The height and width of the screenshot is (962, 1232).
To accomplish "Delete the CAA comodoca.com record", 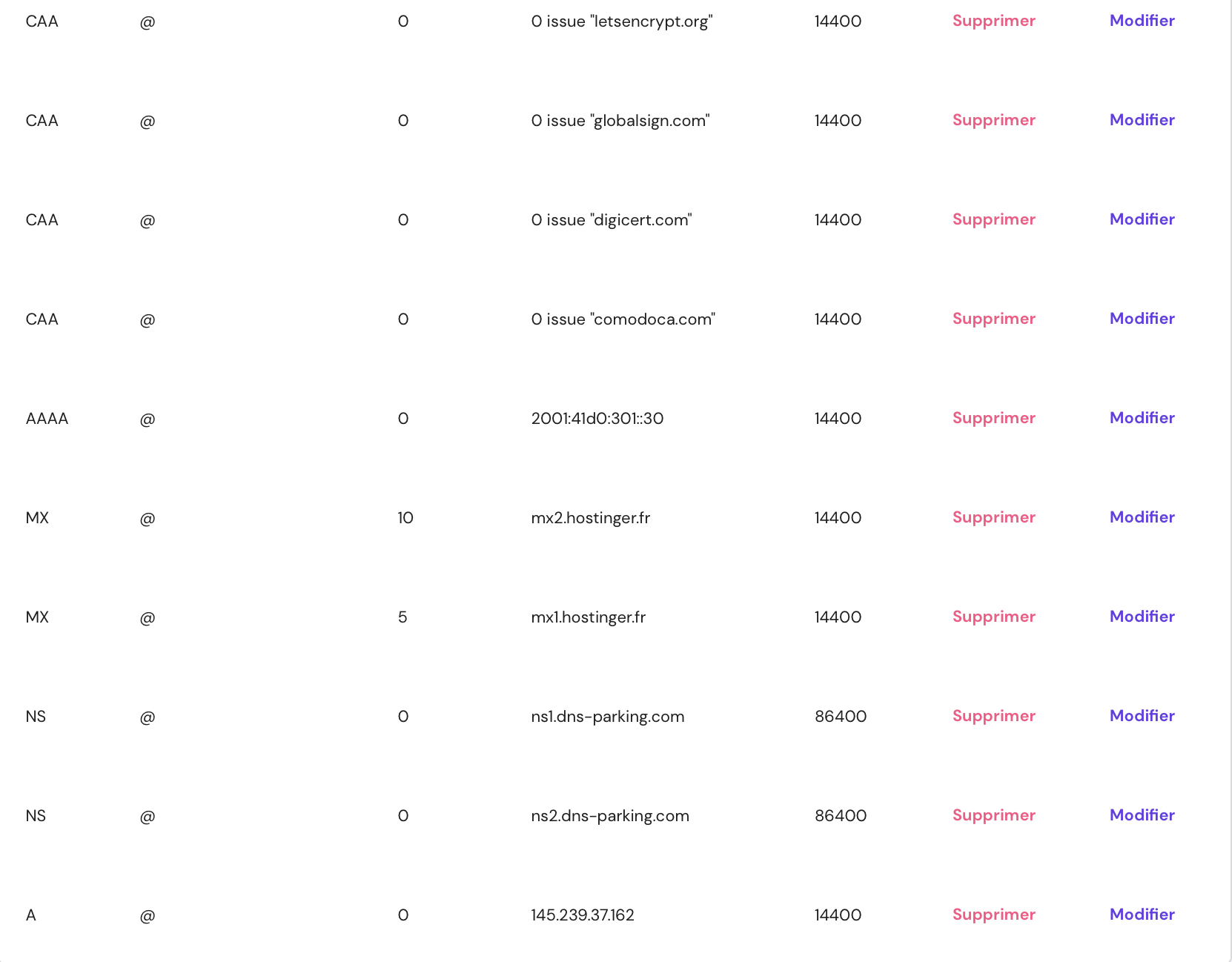I will click(x=993, y=319).
